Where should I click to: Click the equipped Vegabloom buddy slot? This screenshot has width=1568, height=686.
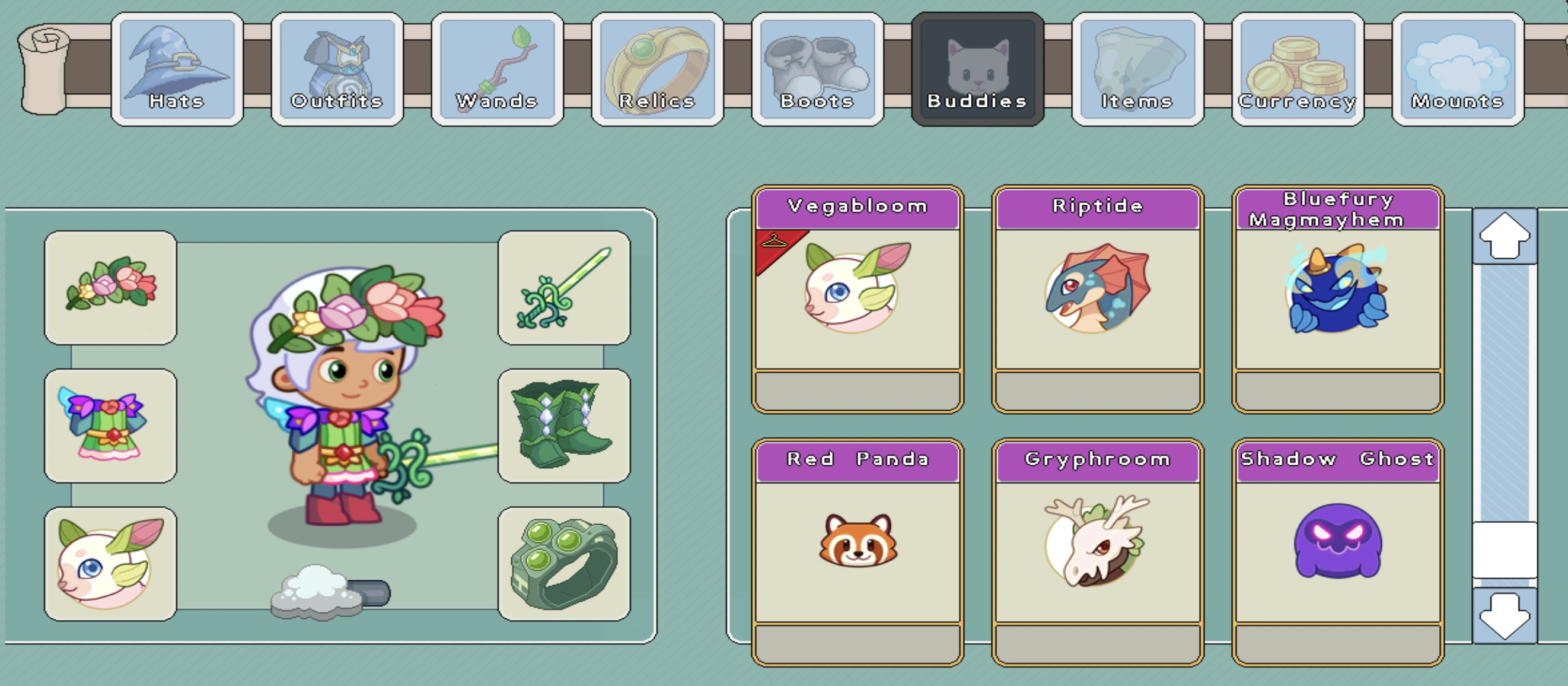tap(111, 564)
